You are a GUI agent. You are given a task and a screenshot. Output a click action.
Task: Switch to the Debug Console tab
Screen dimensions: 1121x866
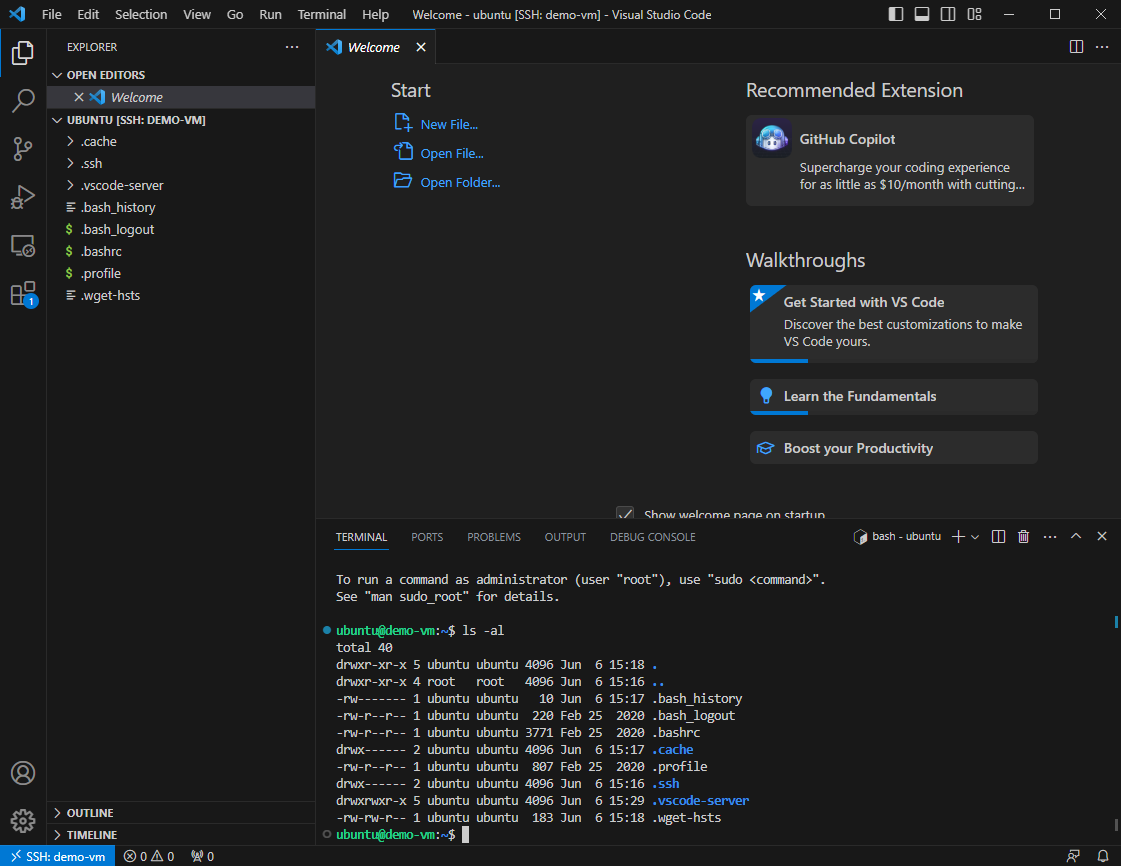[653, 537]
